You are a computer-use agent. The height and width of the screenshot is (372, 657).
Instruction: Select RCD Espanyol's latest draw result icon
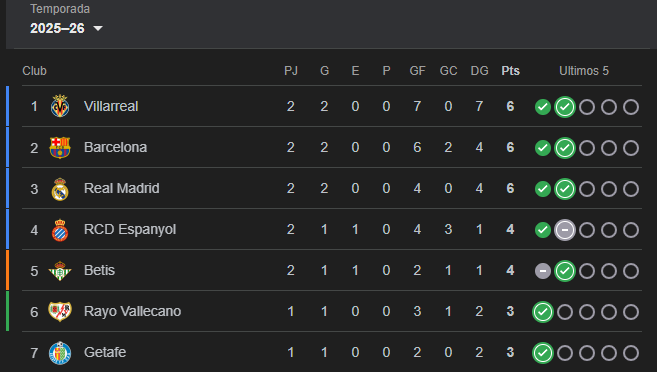click(565, 230)
